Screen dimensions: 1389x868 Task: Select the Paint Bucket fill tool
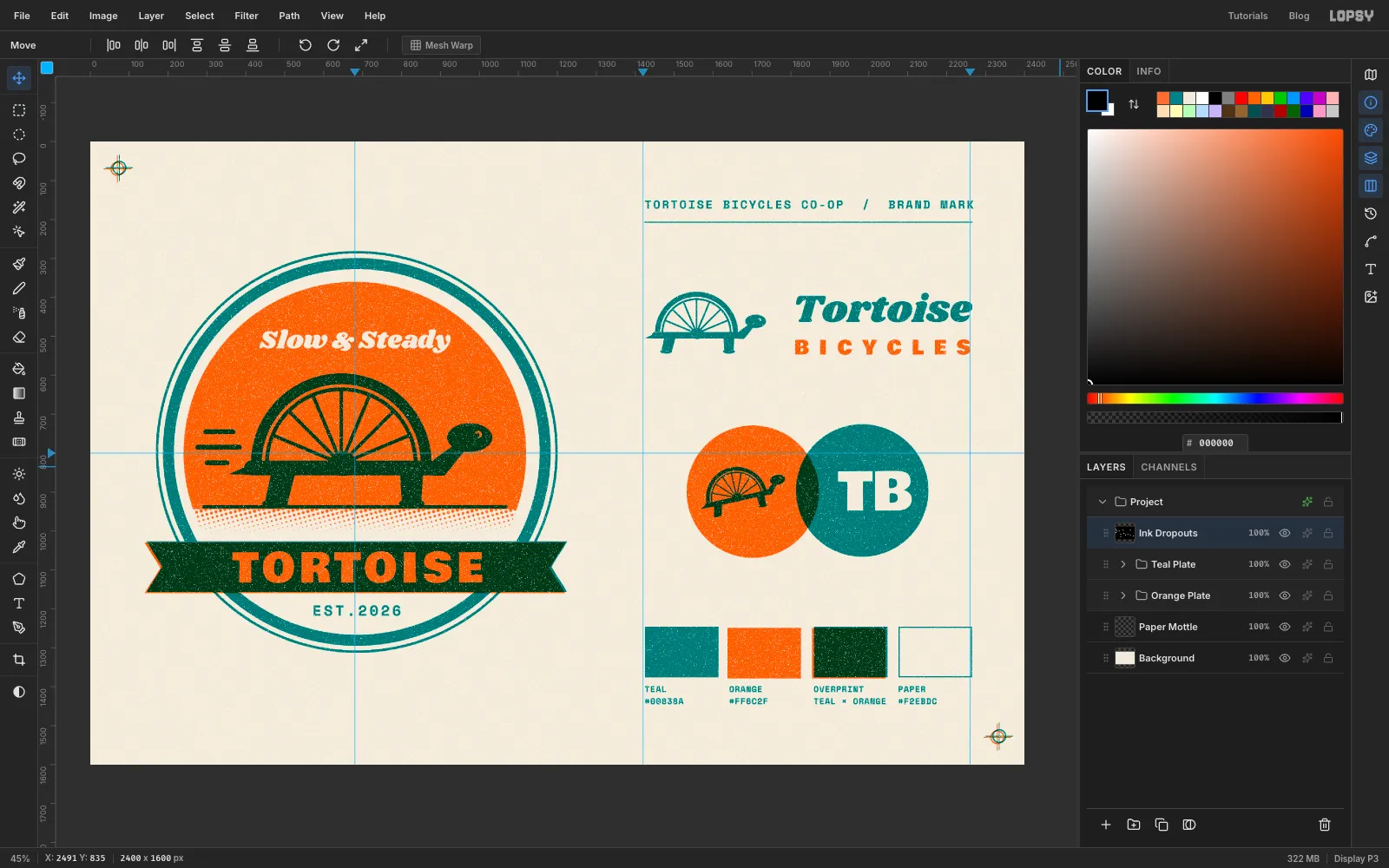click(x=19, y=369)
